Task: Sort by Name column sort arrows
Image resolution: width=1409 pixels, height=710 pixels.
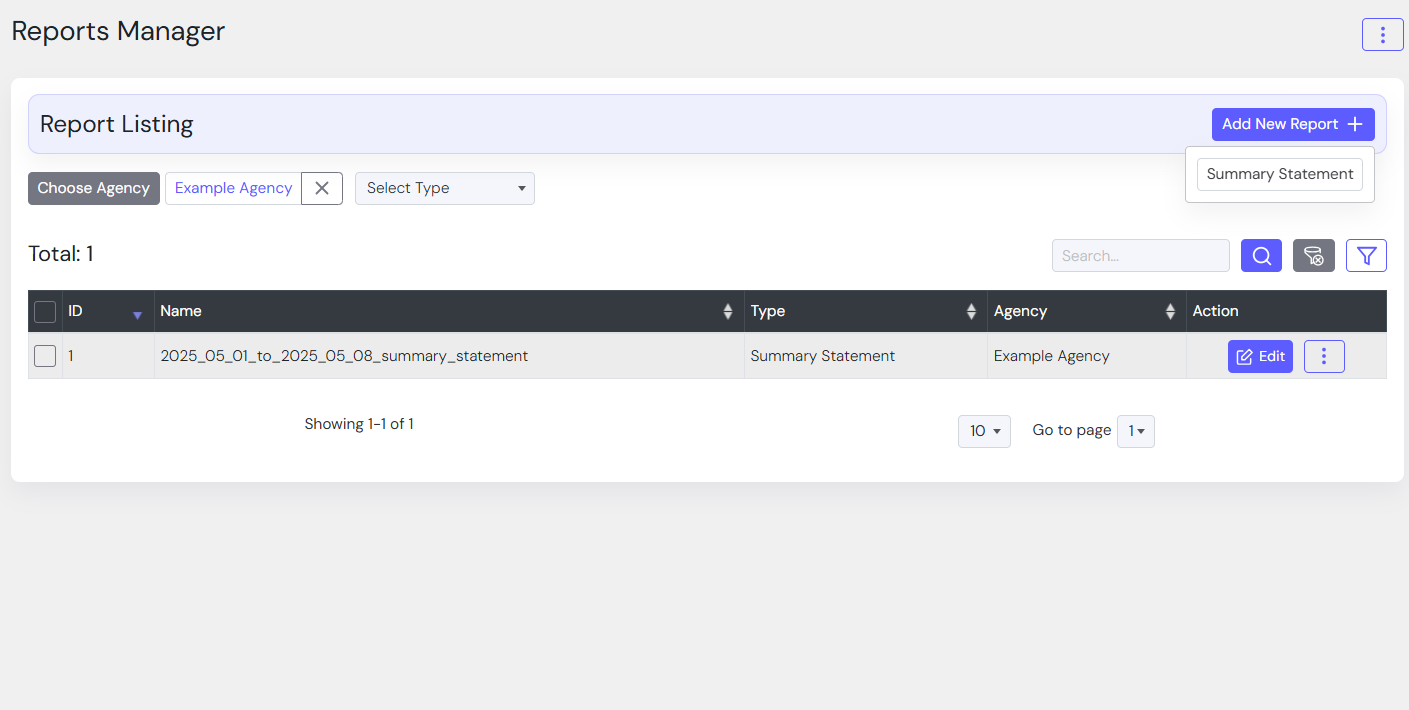Action: pyautogui.click(x=728, y=312)
